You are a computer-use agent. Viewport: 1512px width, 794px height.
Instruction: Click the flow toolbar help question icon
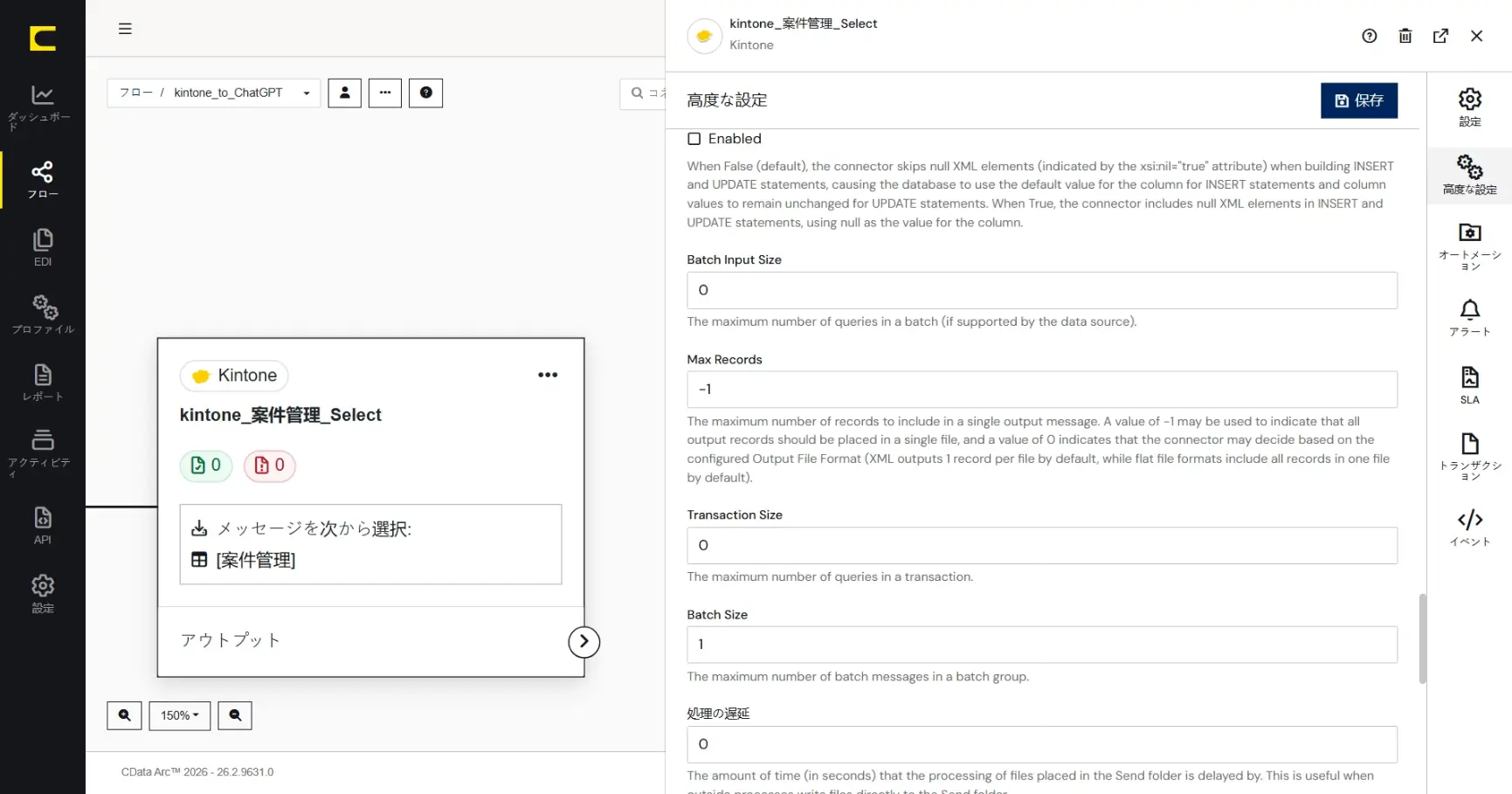point(426,93)
